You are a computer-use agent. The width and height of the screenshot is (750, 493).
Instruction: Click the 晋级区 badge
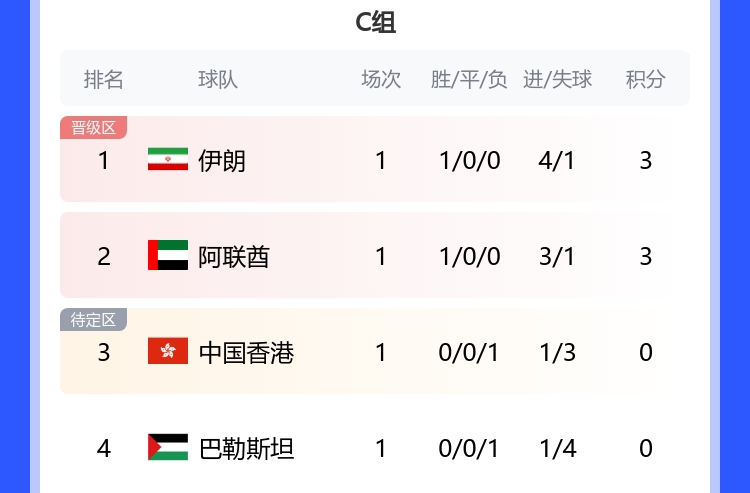point(93,127)
